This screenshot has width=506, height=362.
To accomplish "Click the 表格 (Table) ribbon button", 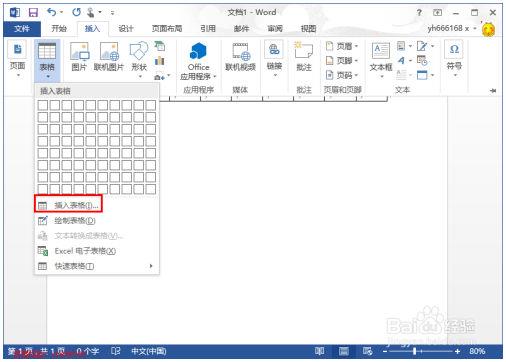I will (47, 60).
